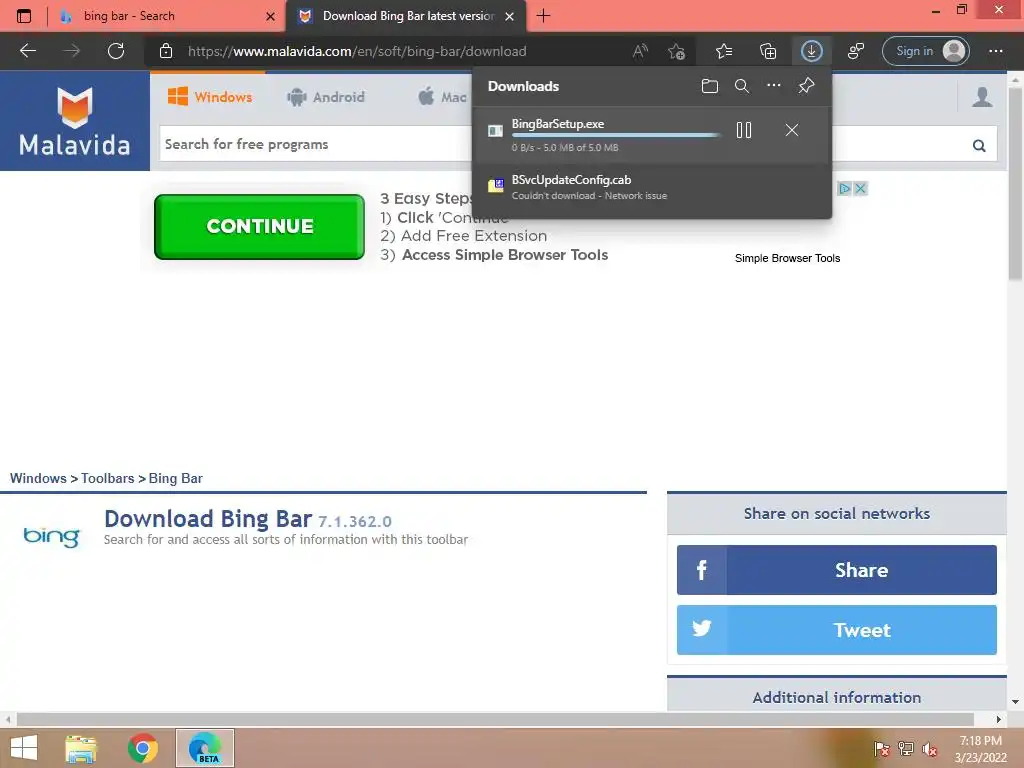
Task: Click the horizontal scrollbar right arrow
Action: point(999,719)
